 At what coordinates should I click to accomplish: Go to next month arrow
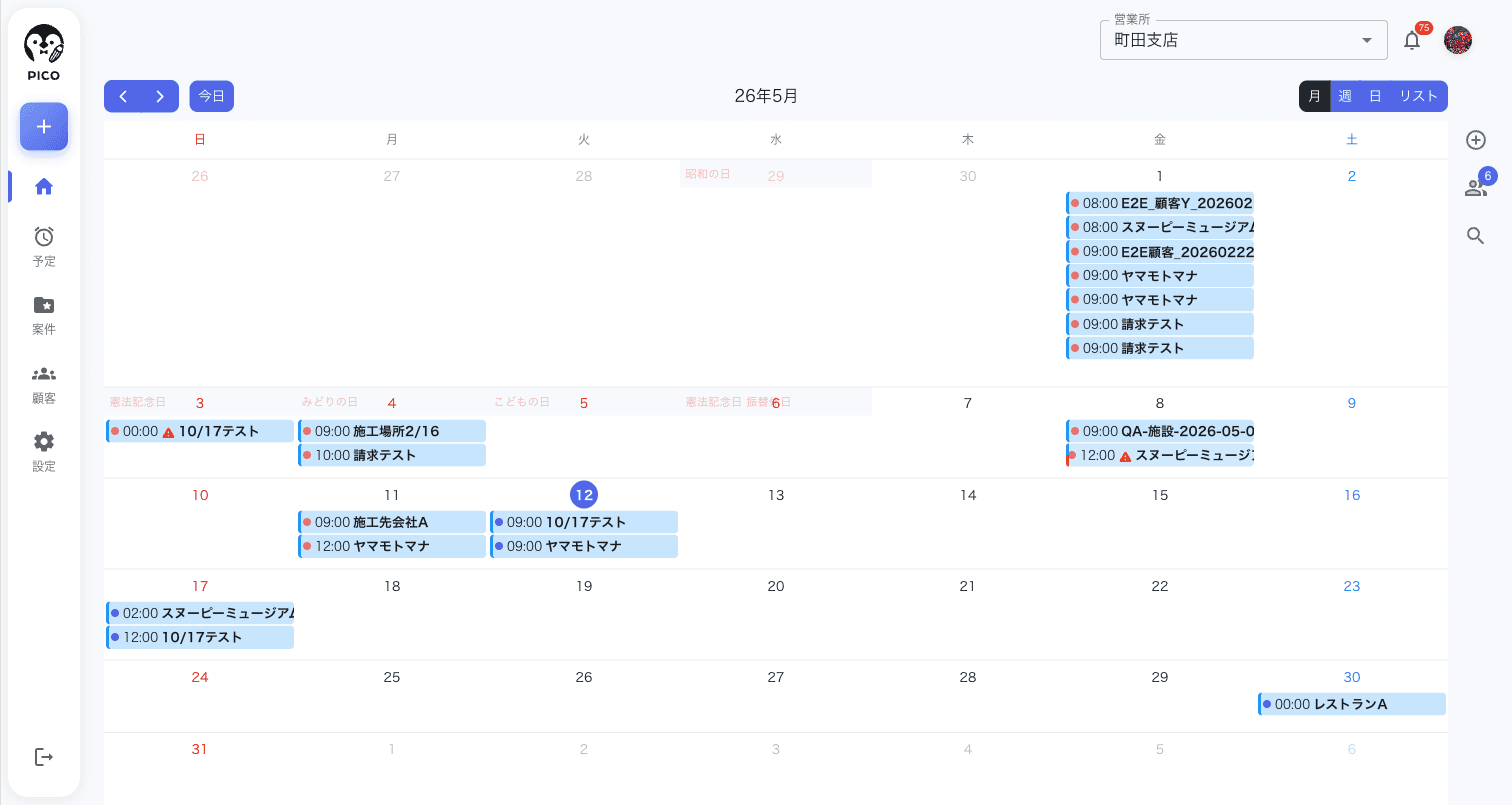coord(160,96)
